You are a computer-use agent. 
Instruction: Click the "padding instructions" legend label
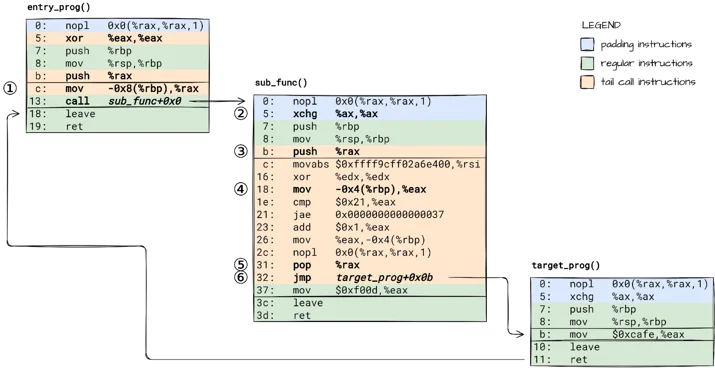646,45
